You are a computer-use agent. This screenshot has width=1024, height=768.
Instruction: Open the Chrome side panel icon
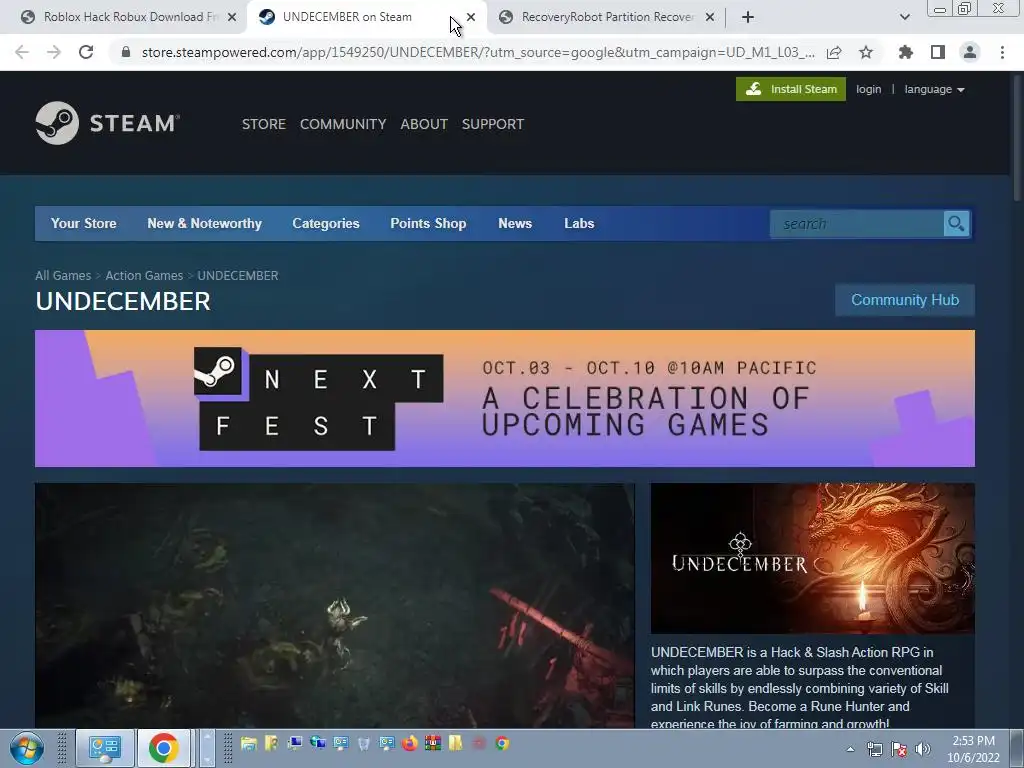pos(938,52)
